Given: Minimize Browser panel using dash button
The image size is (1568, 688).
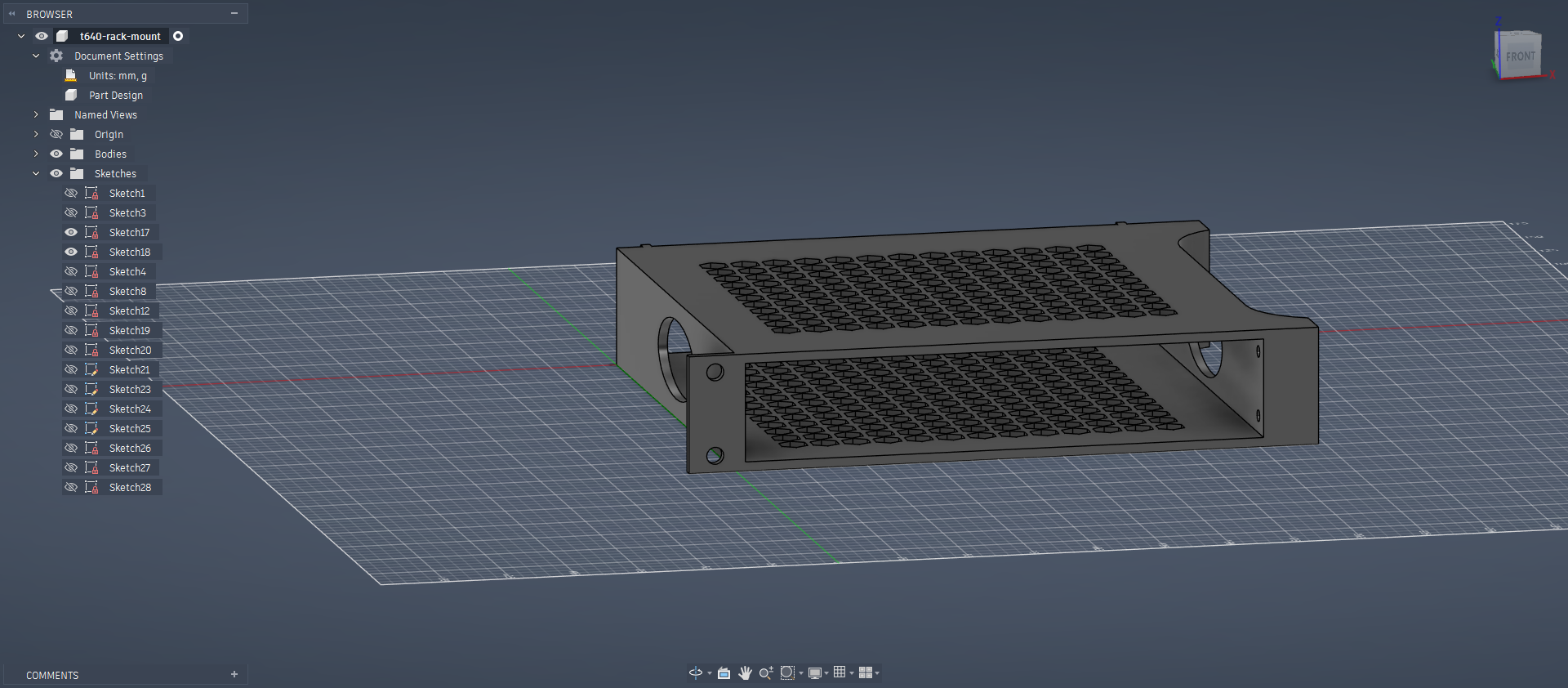Looking at the screenshot, I should [x=234, y=14].
